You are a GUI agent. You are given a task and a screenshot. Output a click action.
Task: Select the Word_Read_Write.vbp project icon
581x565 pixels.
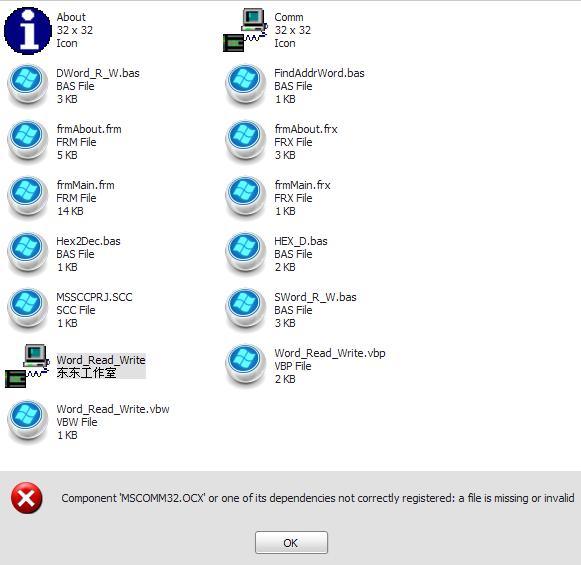pyautogui.click(x=246, y=365)
